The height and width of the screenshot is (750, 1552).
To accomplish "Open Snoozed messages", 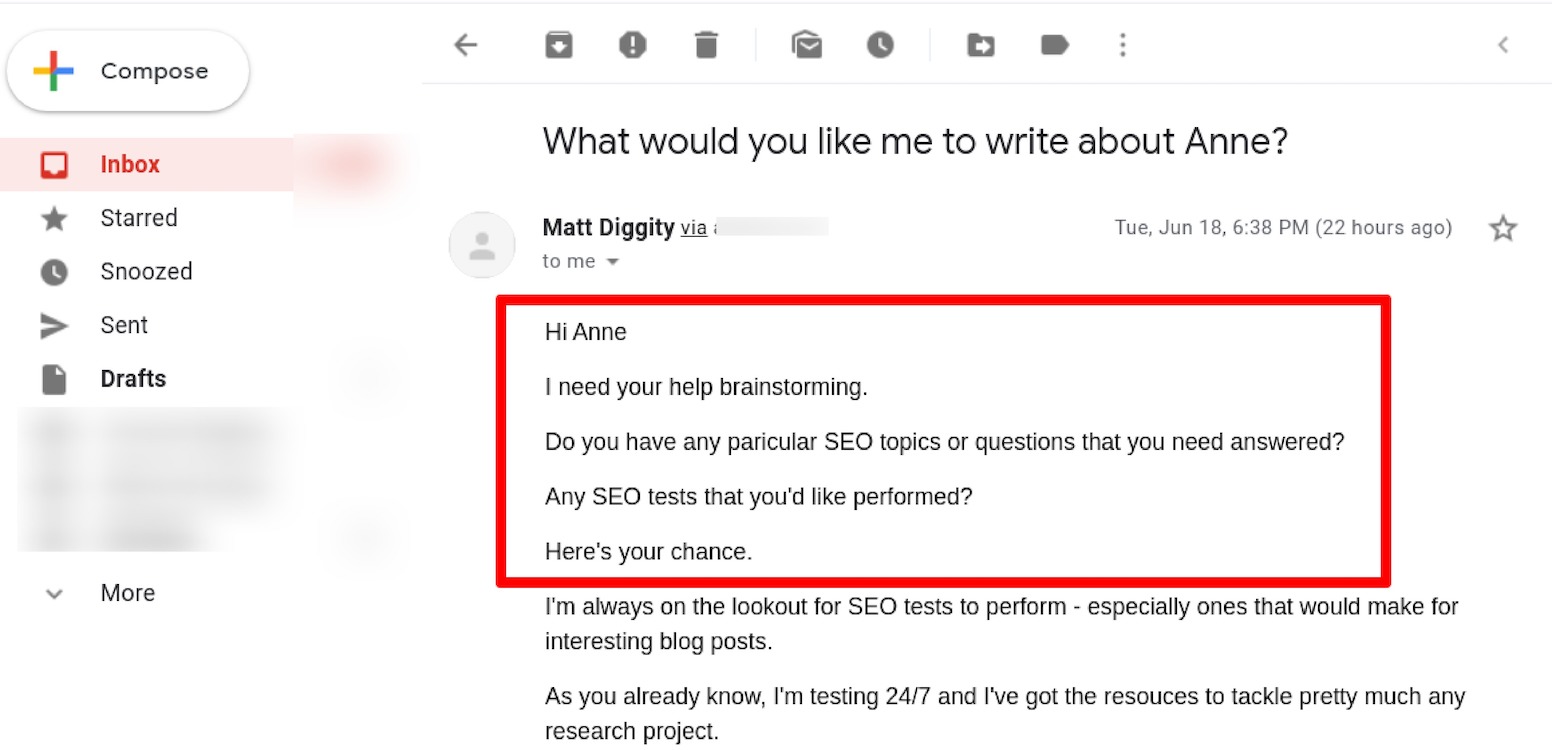I will click(x=146, y=271).
